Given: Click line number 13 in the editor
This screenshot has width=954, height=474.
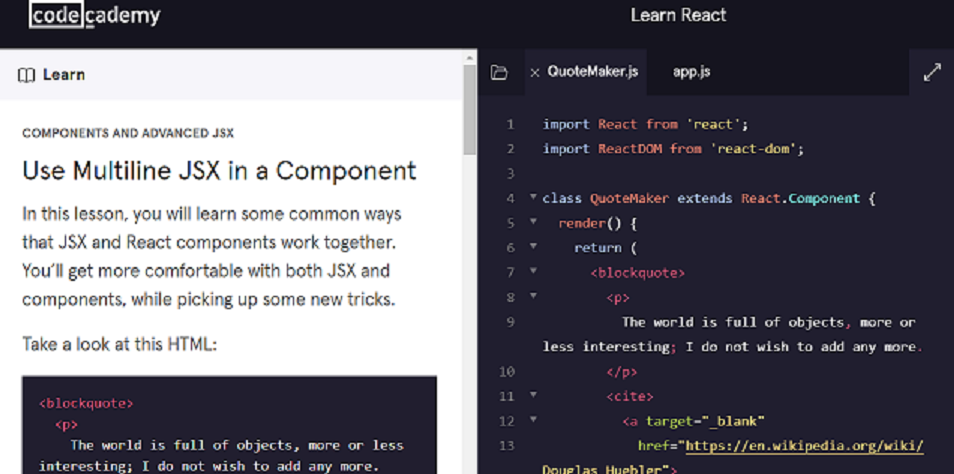Looking at the screenshot, I should (507, 446).
